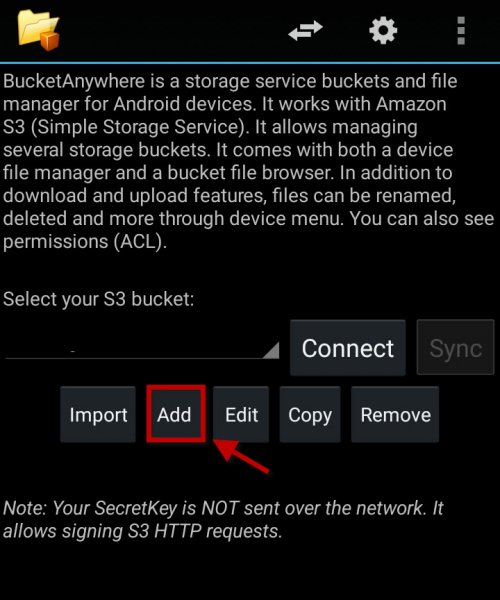Tap the BucketAnywhere folder app icon

pos(38,30)
